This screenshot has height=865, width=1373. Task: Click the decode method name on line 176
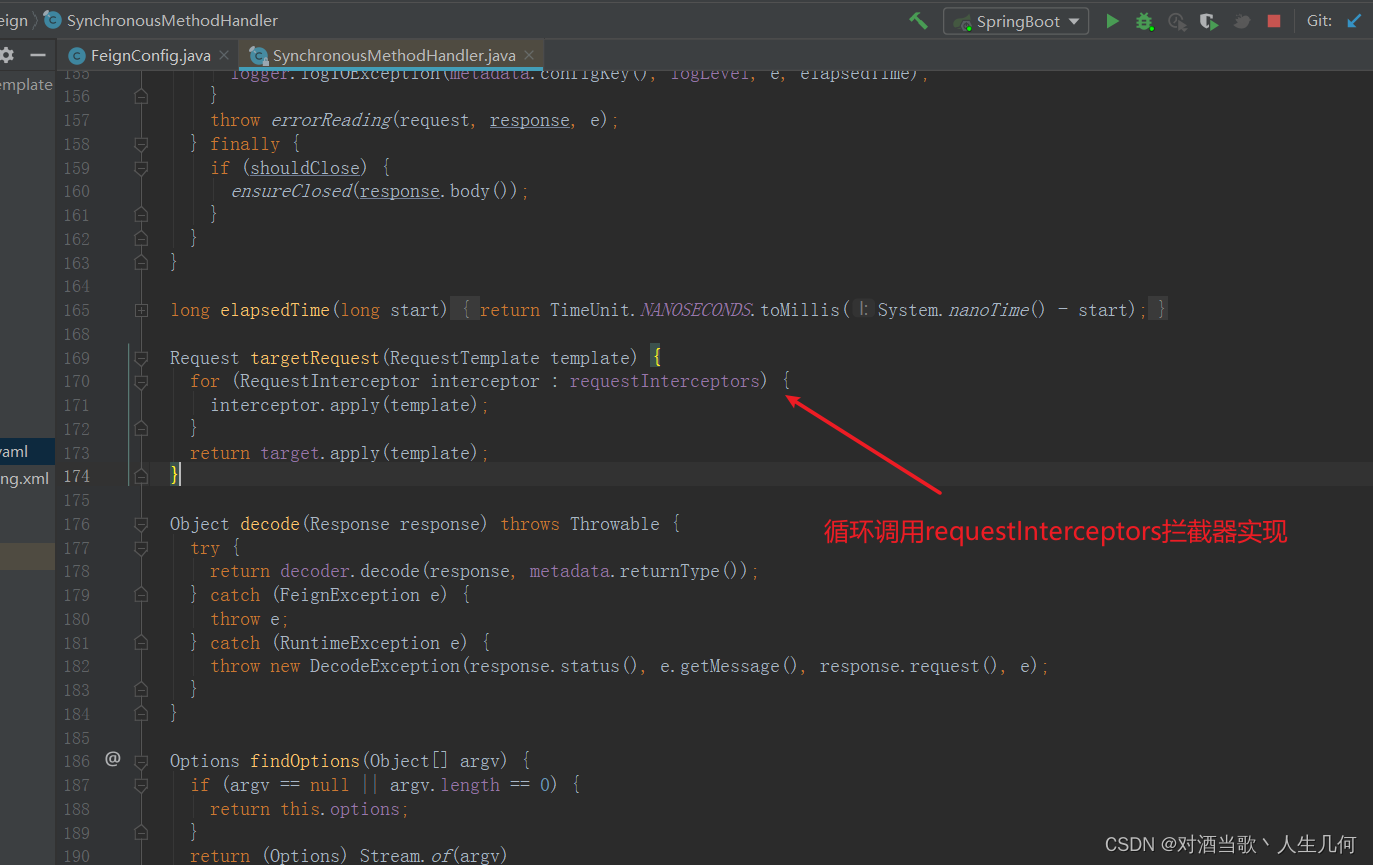click(270, 524)
